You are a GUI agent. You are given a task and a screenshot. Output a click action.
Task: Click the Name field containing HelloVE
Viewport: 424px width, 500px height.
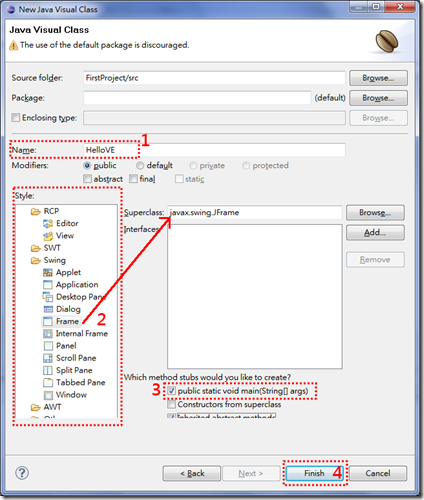point(214,150)
